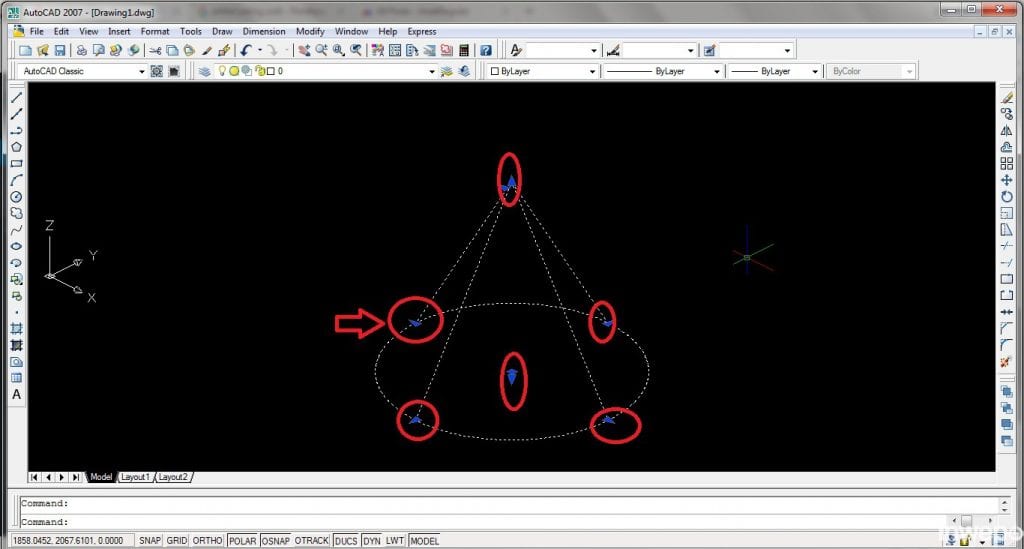1024x549 pixels.
Task: Open the ByLayer color control dropdown
Action: click(x=543, y=71)
